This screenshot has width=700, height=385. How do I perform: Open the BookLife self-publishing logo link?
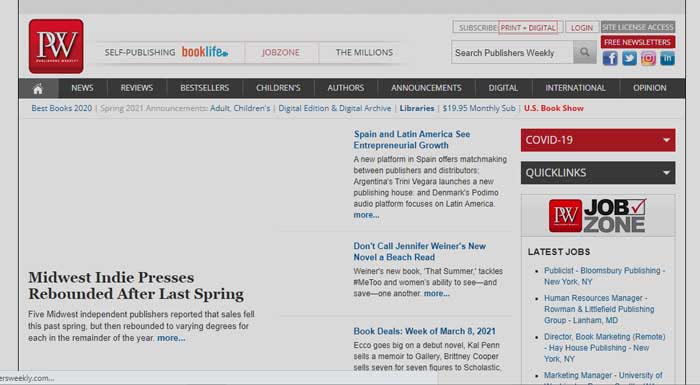pos(205,52)
